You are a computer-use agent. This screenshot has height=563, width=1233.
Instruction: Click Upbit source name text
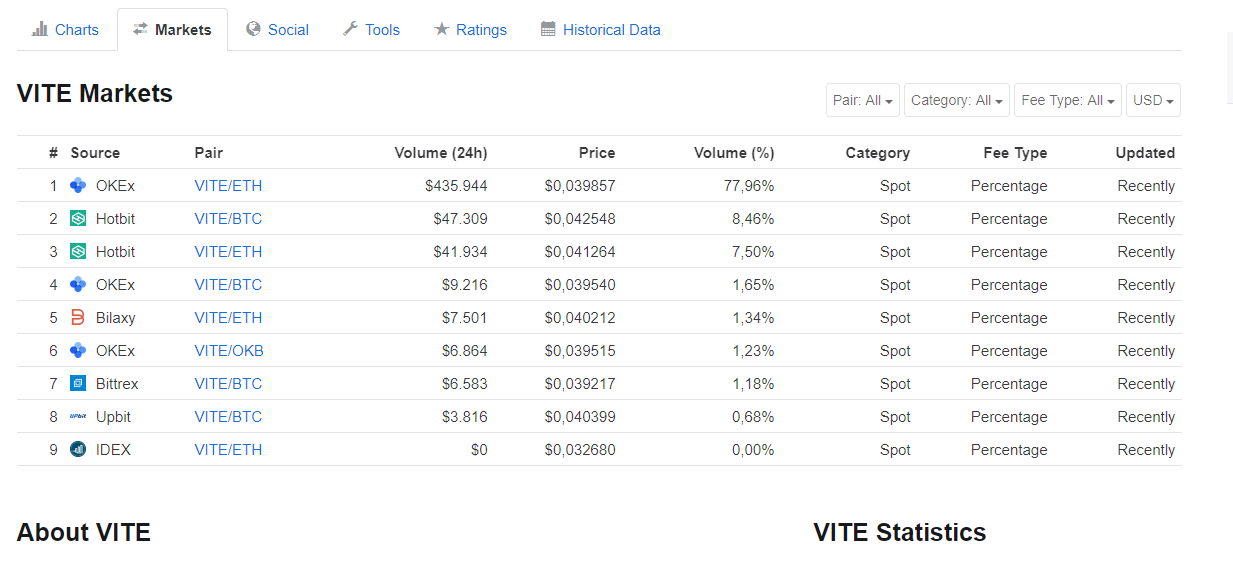coord(113,417)
